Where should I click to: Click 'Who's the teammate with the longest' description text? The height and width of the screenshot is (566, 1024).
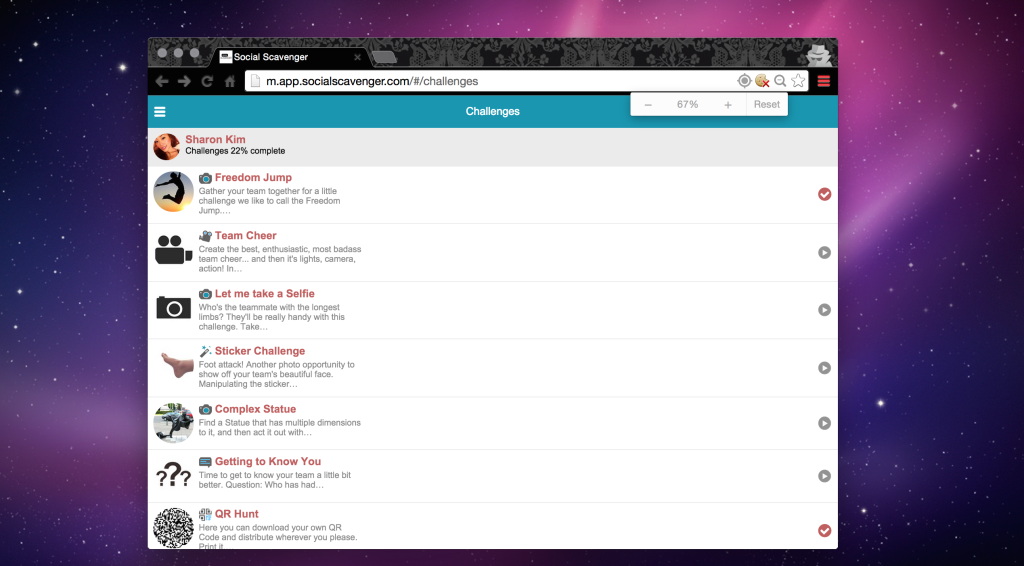coord(272,317)
